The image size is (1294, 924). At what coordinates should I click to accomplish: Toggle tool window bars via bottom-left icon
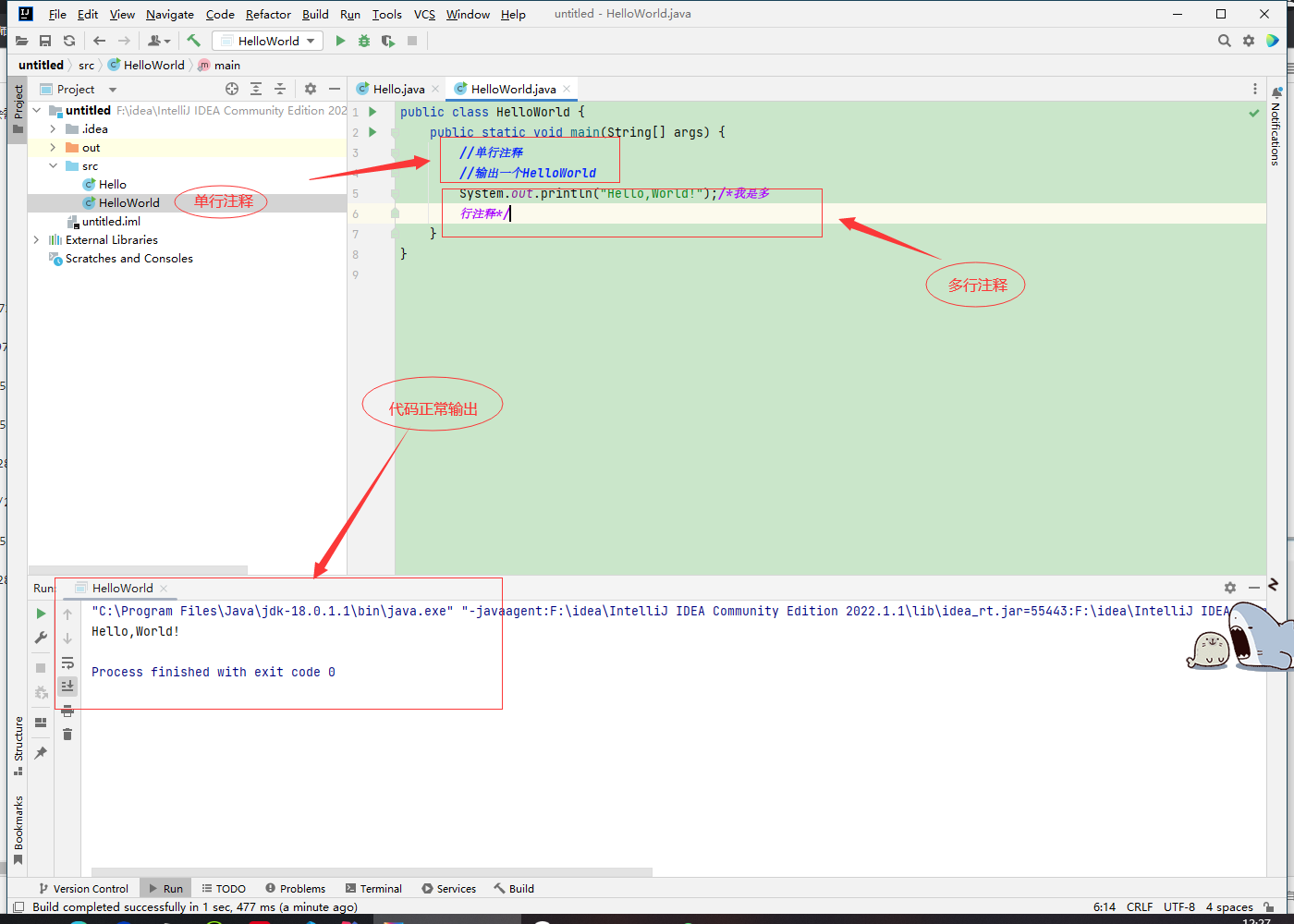point(18,907)
